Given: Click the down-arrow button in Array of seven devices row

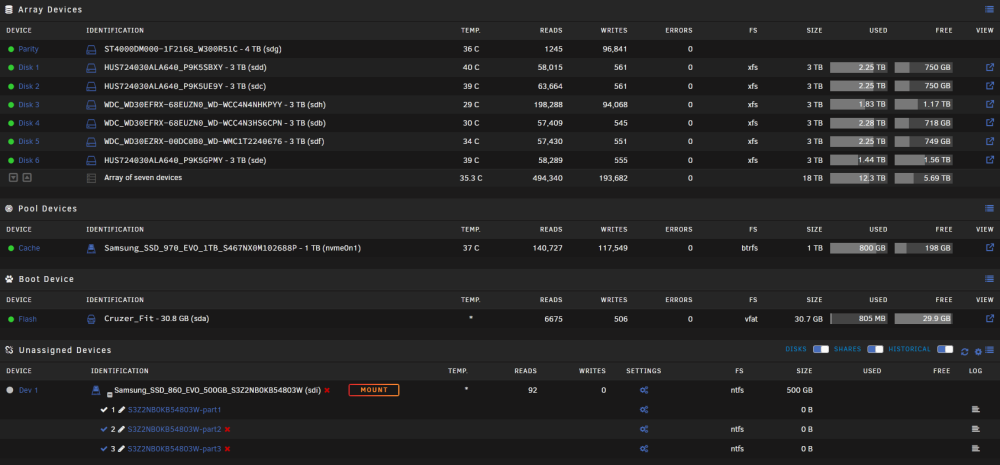Looking at the screenshot, I should [13, 178].
